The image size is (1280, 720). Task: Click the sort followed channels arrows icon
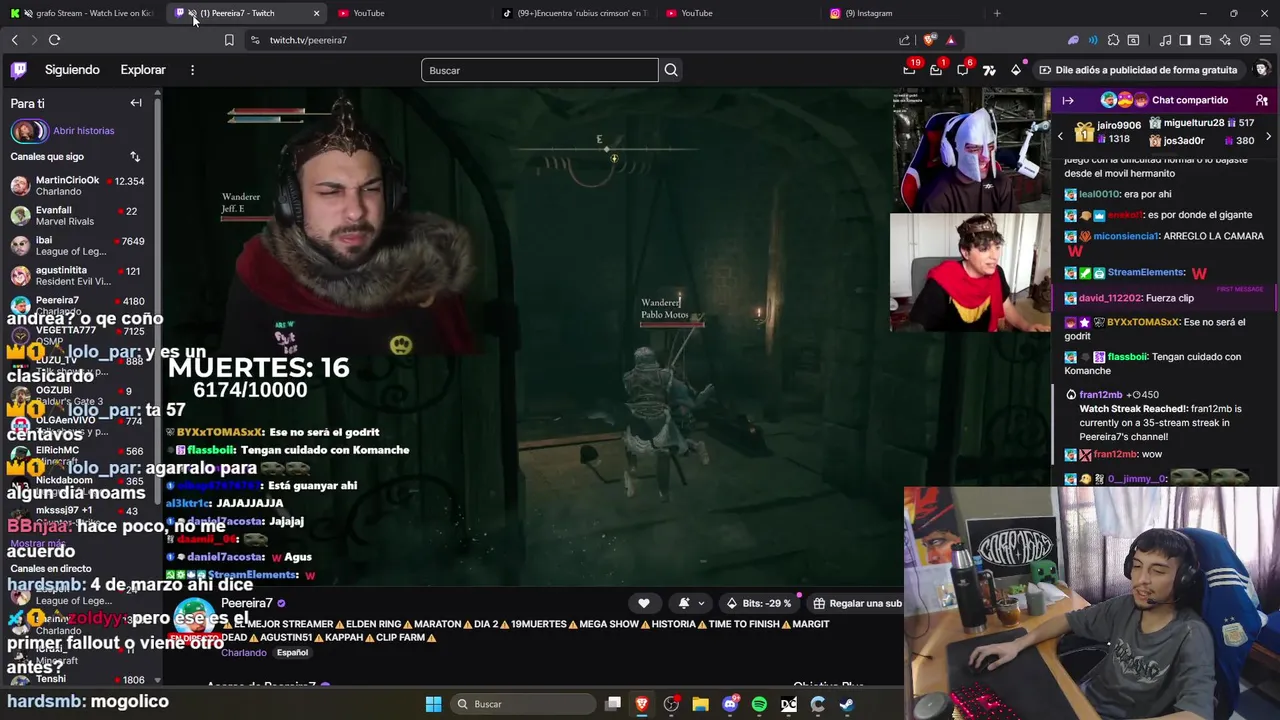tap(135, 157)
